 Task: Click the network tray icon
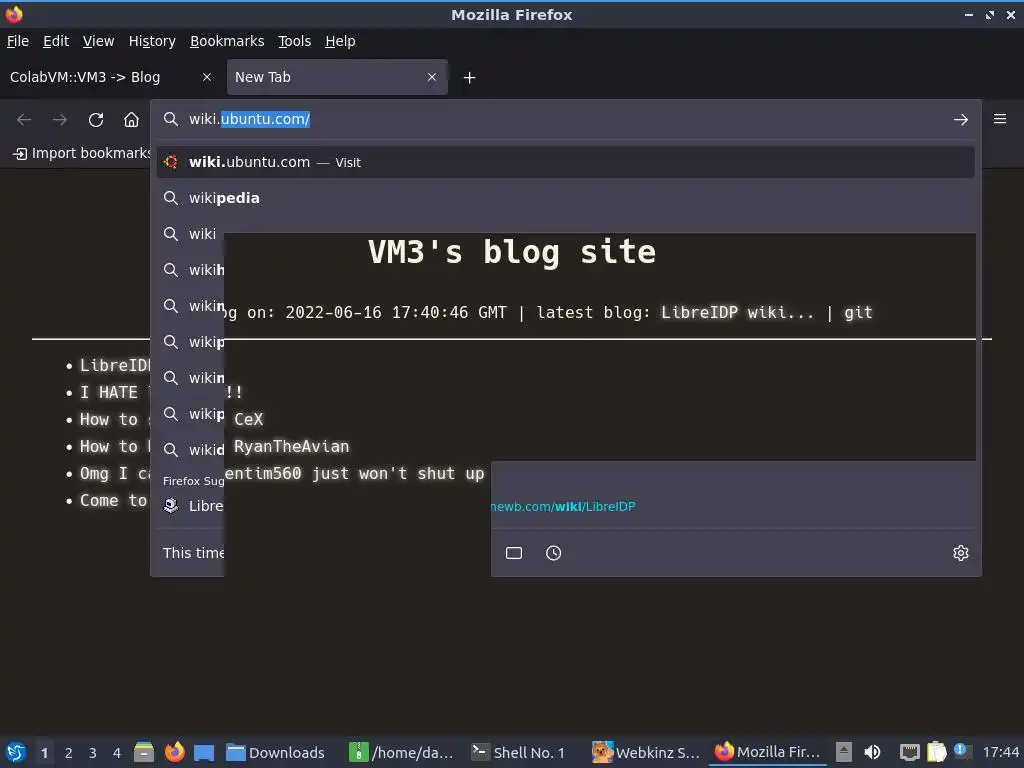(909, 752)
